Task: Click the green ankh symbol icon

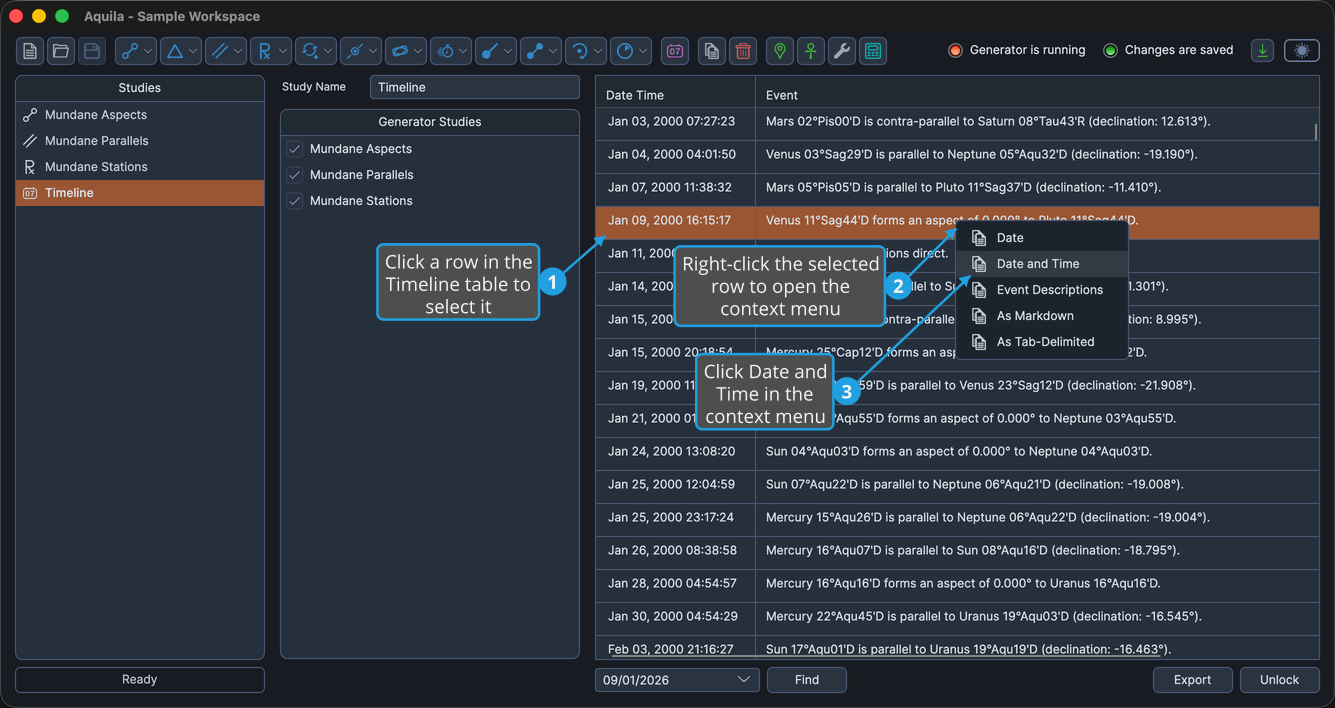Action: [x=811, y=51]
